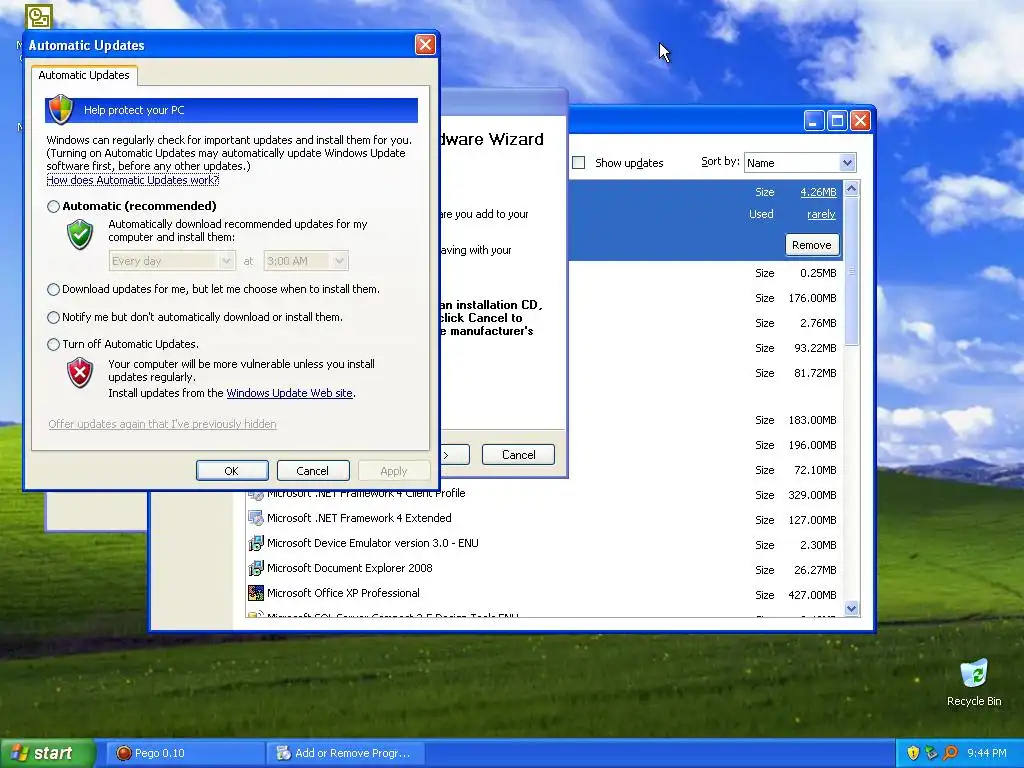Click the Apply button

coord(393,471)
